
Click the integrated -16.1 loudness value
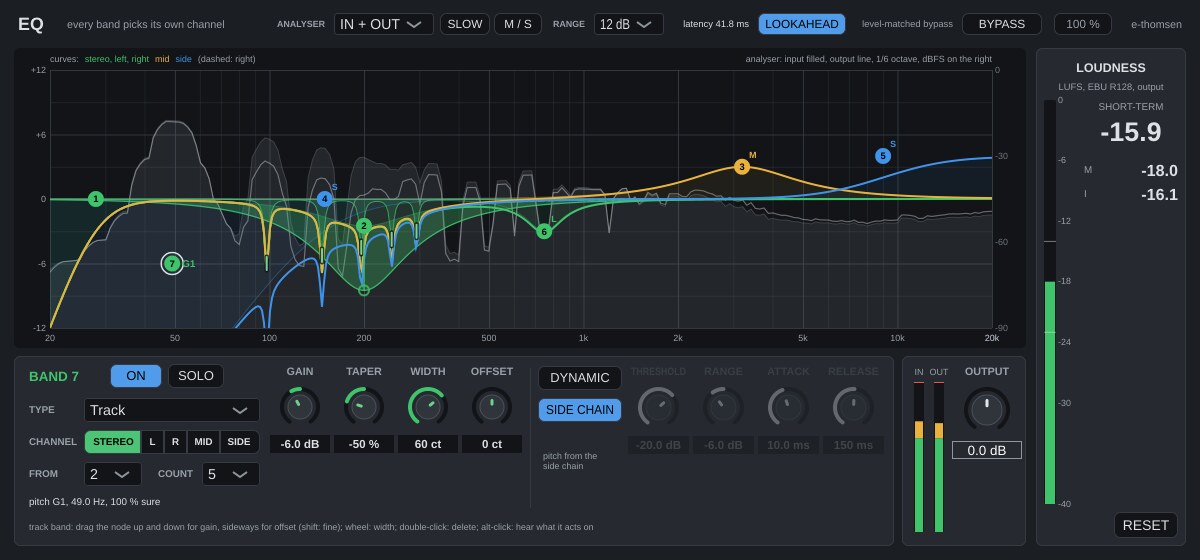1159,195
